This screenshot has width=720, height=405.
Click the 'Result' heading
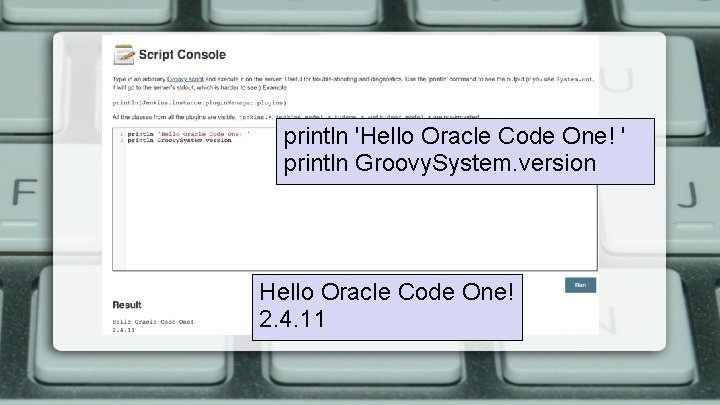click(127, 305)
